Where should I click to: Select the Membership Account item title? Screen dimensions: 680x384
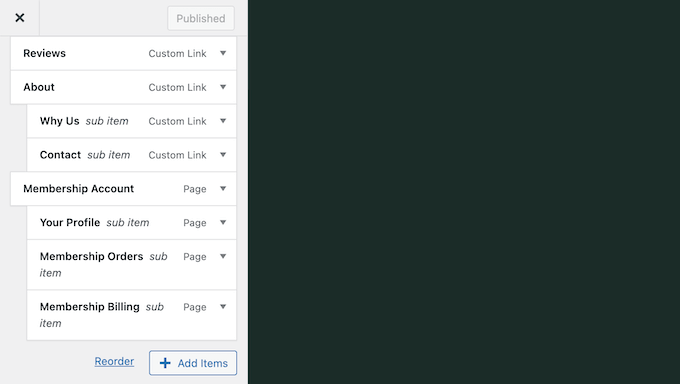coord(78,188)
